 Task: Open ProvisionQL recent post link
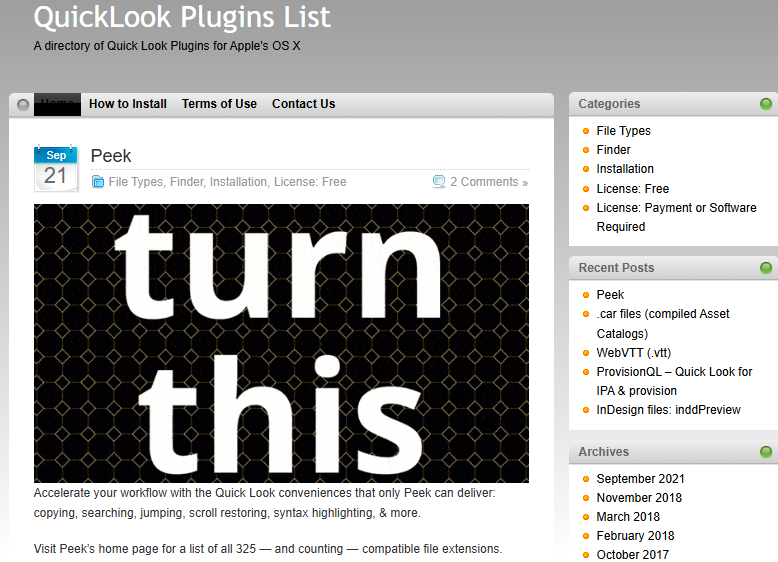[x=674, y=371]
